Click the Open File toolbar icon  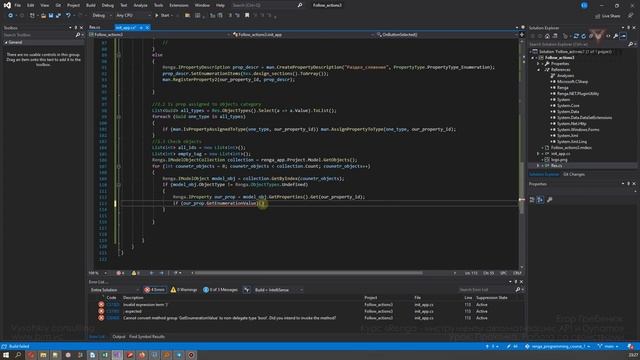click(43, 16)
